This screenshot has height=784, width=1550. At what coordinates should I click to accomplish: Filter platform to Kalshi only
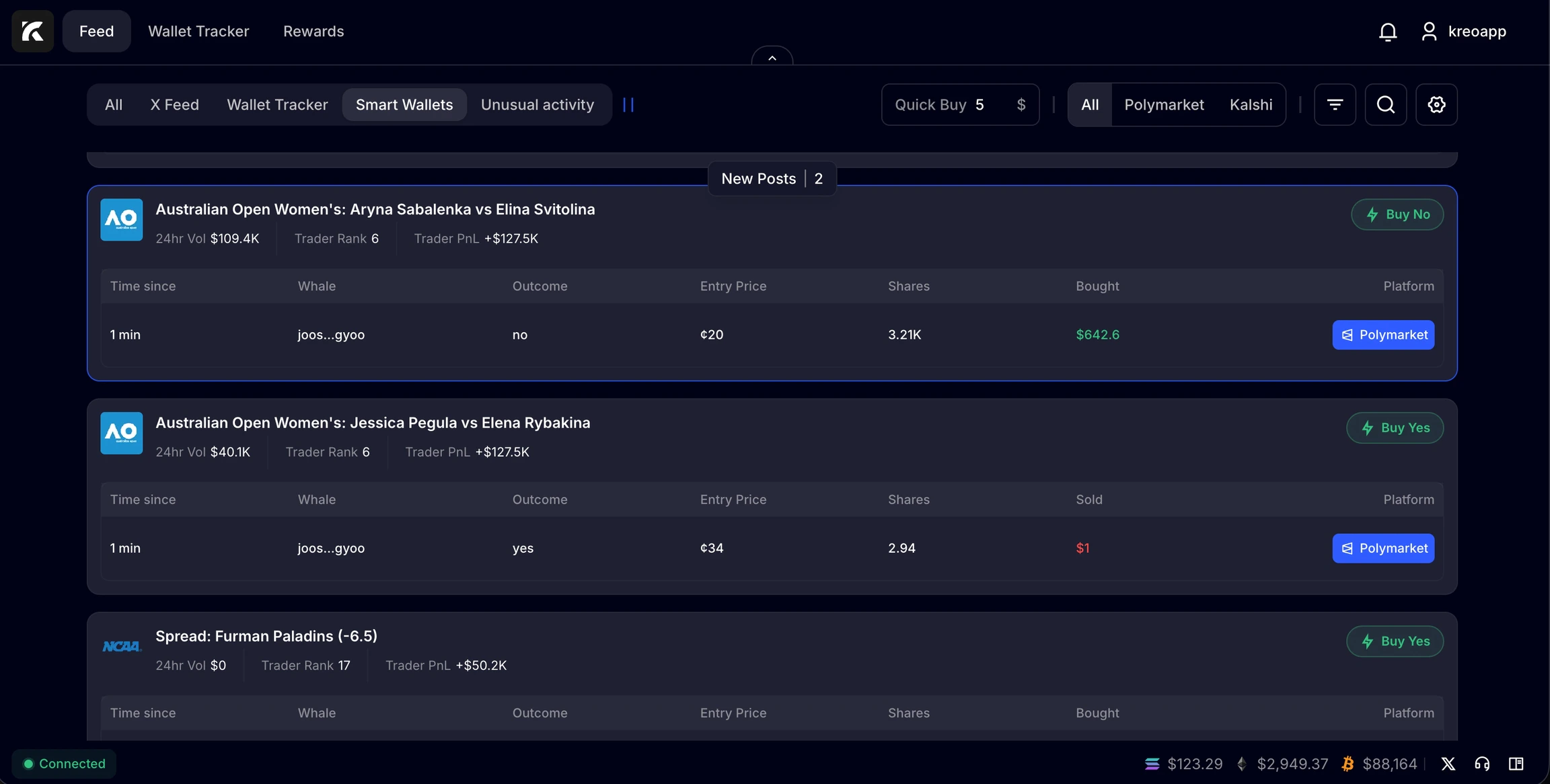click(x=1251, y=104)
